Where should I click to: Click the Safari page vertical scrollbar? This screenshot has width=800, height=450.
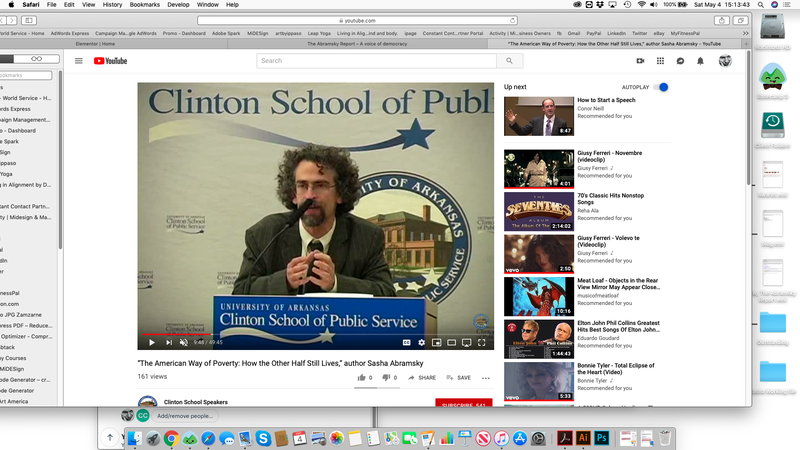pyautogui.click(x=748, y=118)
